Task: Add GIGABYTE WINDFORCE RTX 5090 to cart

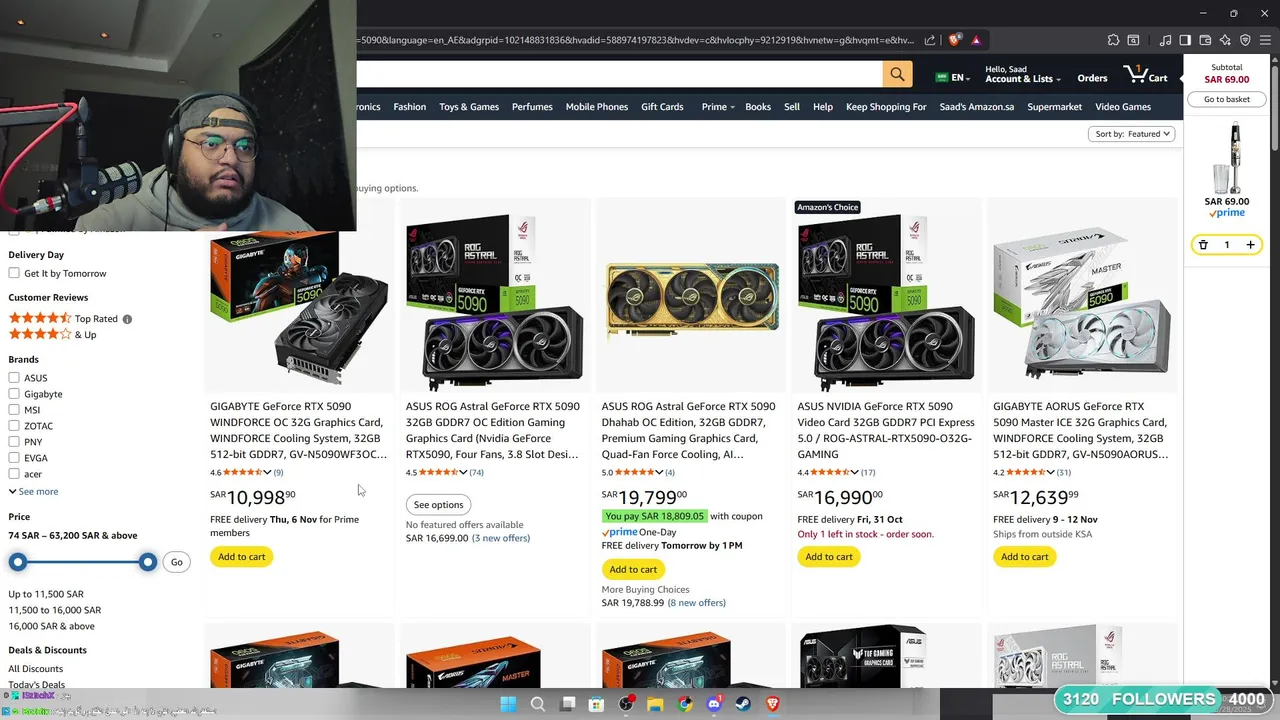Action: [242, 557]
